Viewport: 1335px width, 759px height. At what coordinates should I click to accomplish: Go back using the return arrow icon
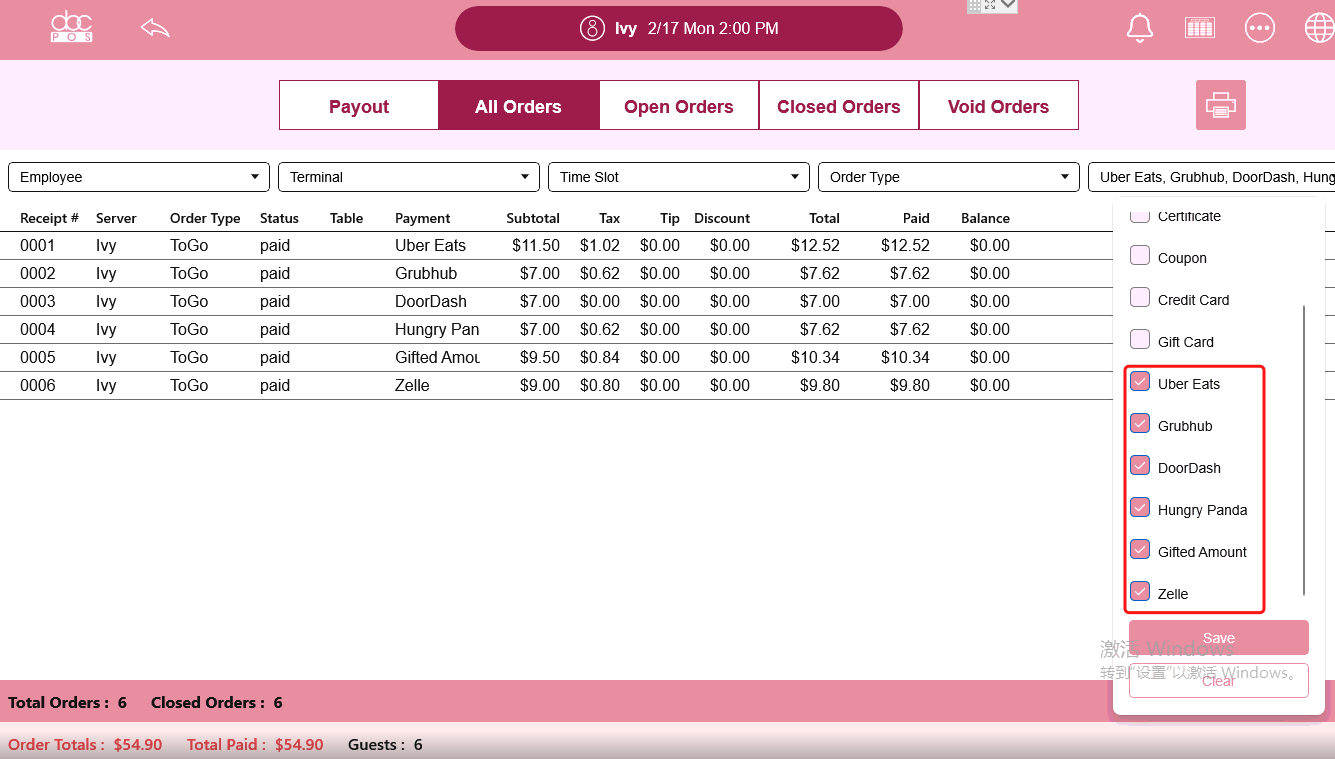[x=155, y=27]
